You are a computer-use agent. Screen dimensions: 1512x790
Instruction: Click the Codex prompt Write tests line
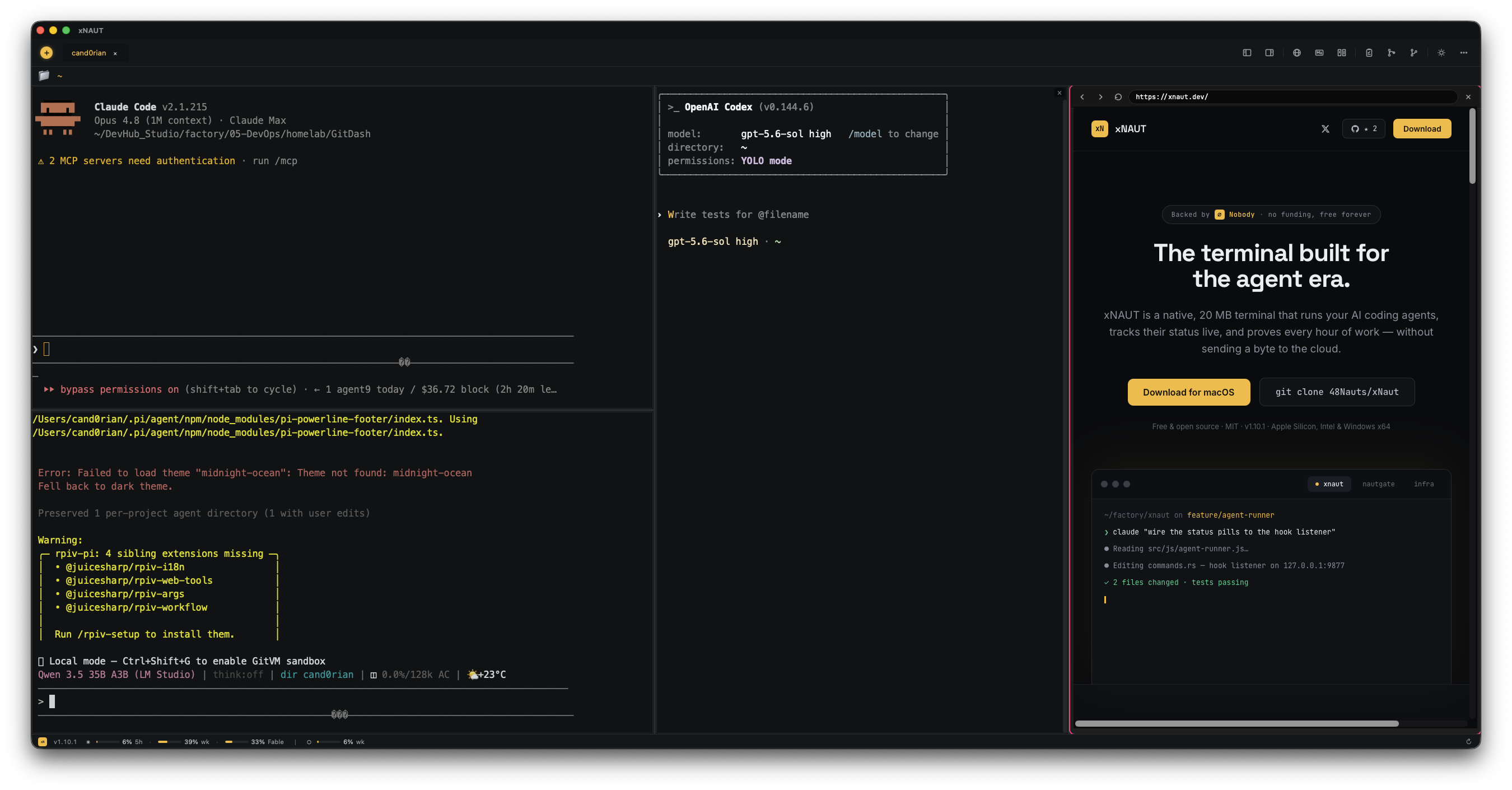(738, 215)
